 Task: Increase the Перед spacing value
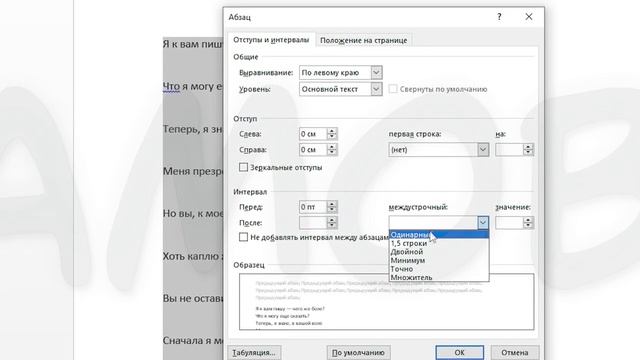332,204
